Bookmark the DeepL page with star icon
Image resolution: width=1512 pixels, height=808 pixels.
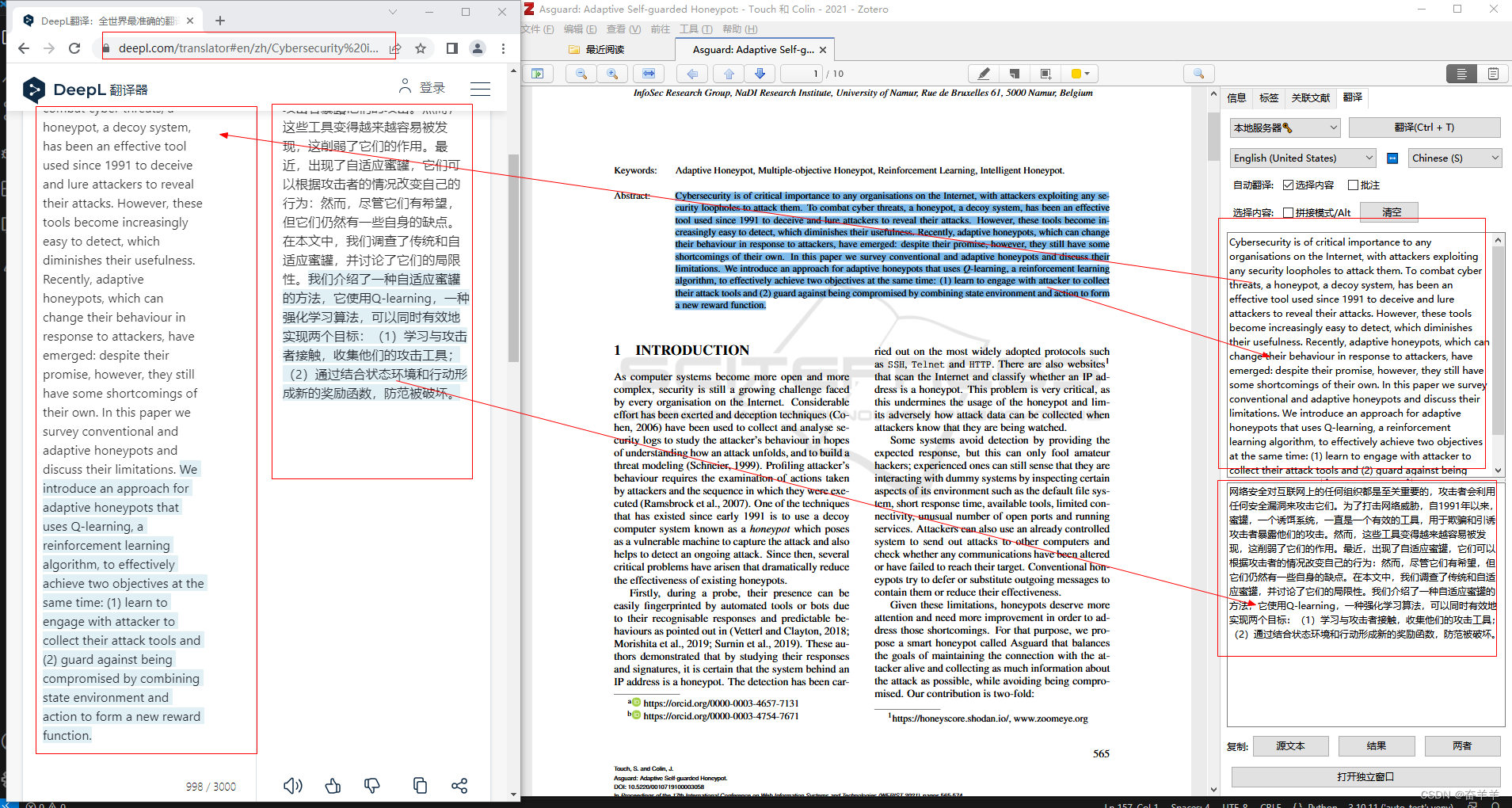click(x=421, y=48)
